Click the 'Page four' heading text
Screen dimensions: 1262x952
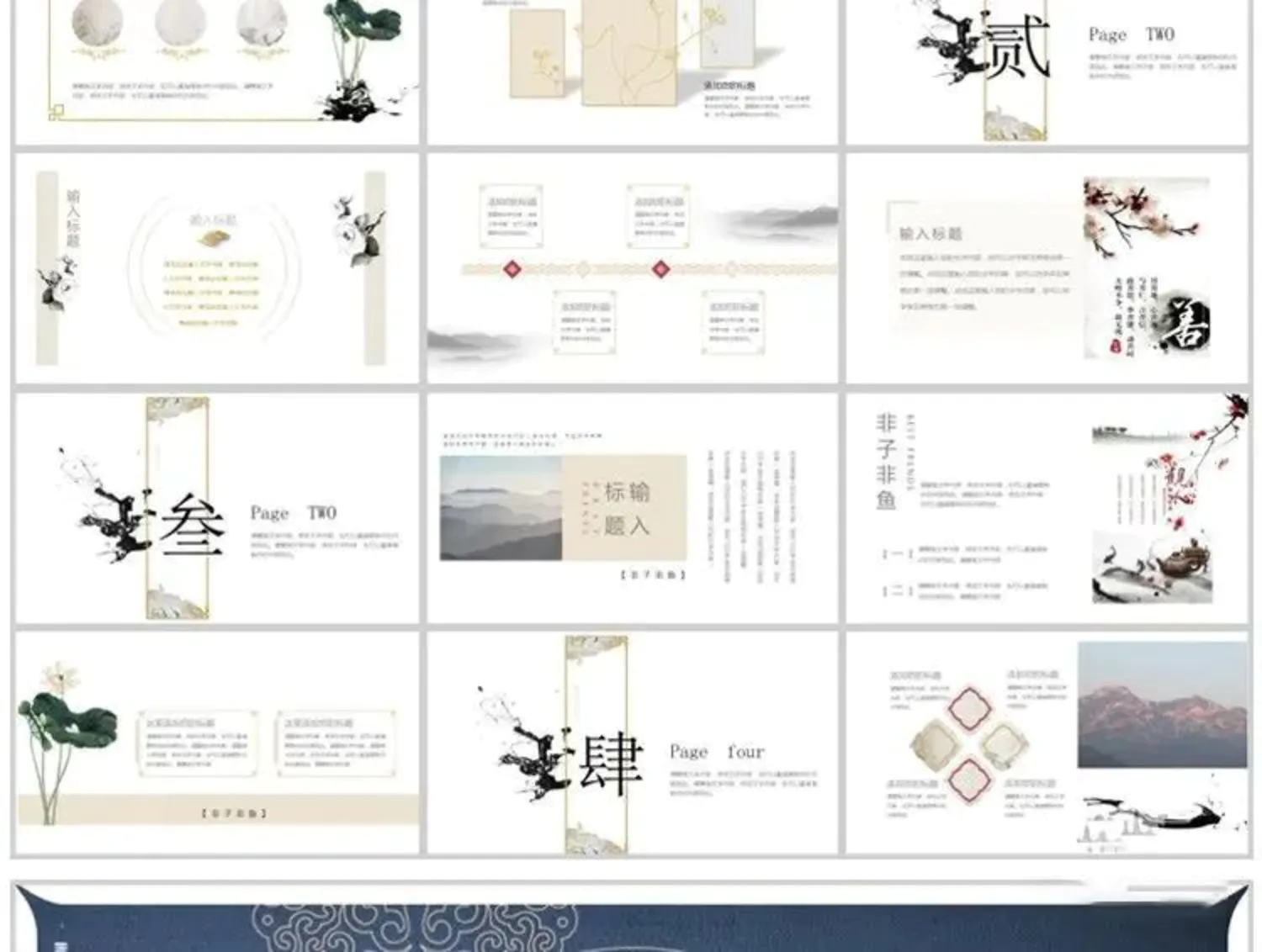pyautogui.click(x=717, y=751)
